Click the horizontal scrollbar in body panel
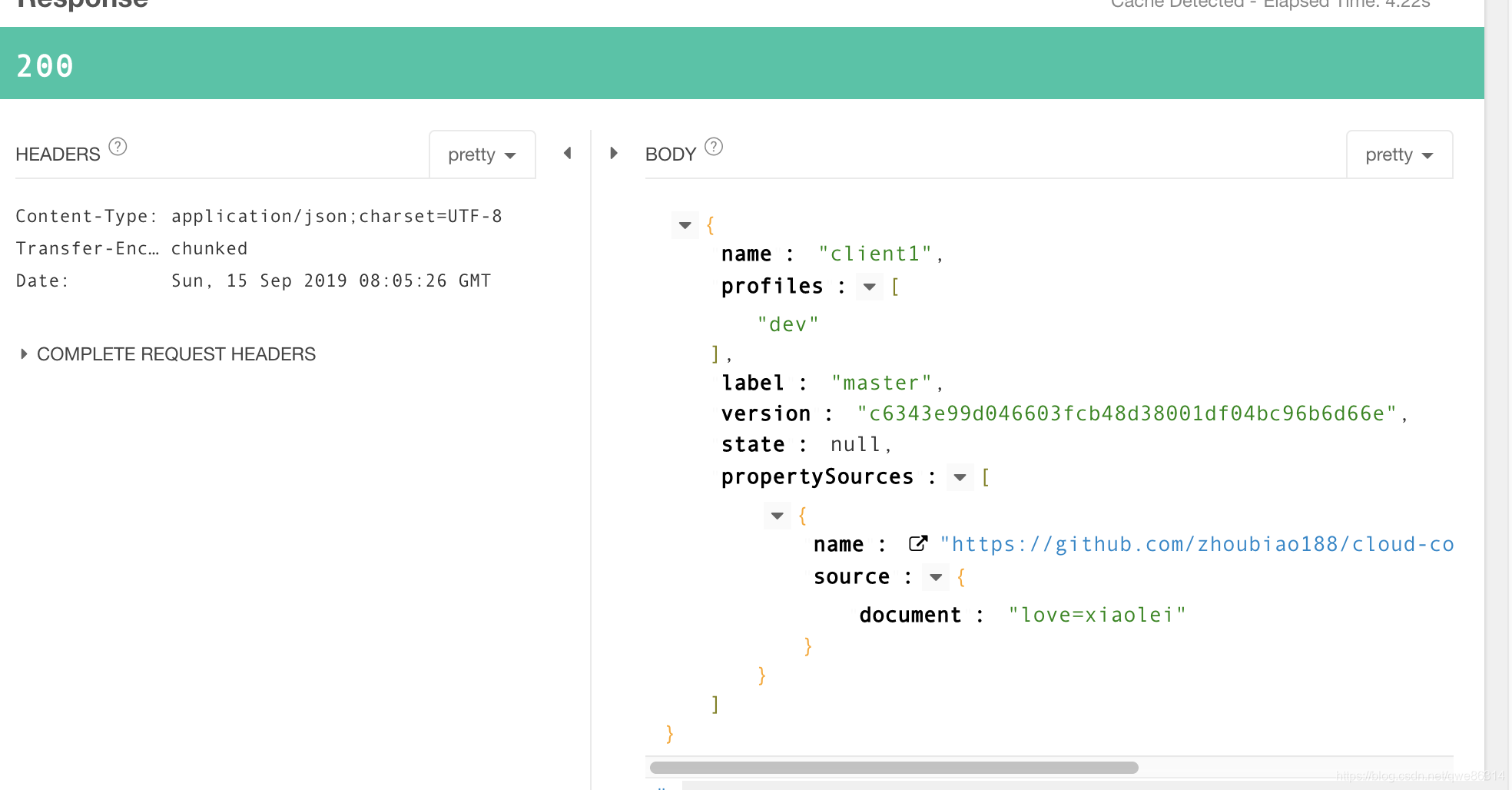The width and height of the screenshot is (1512, 790). 894,768
